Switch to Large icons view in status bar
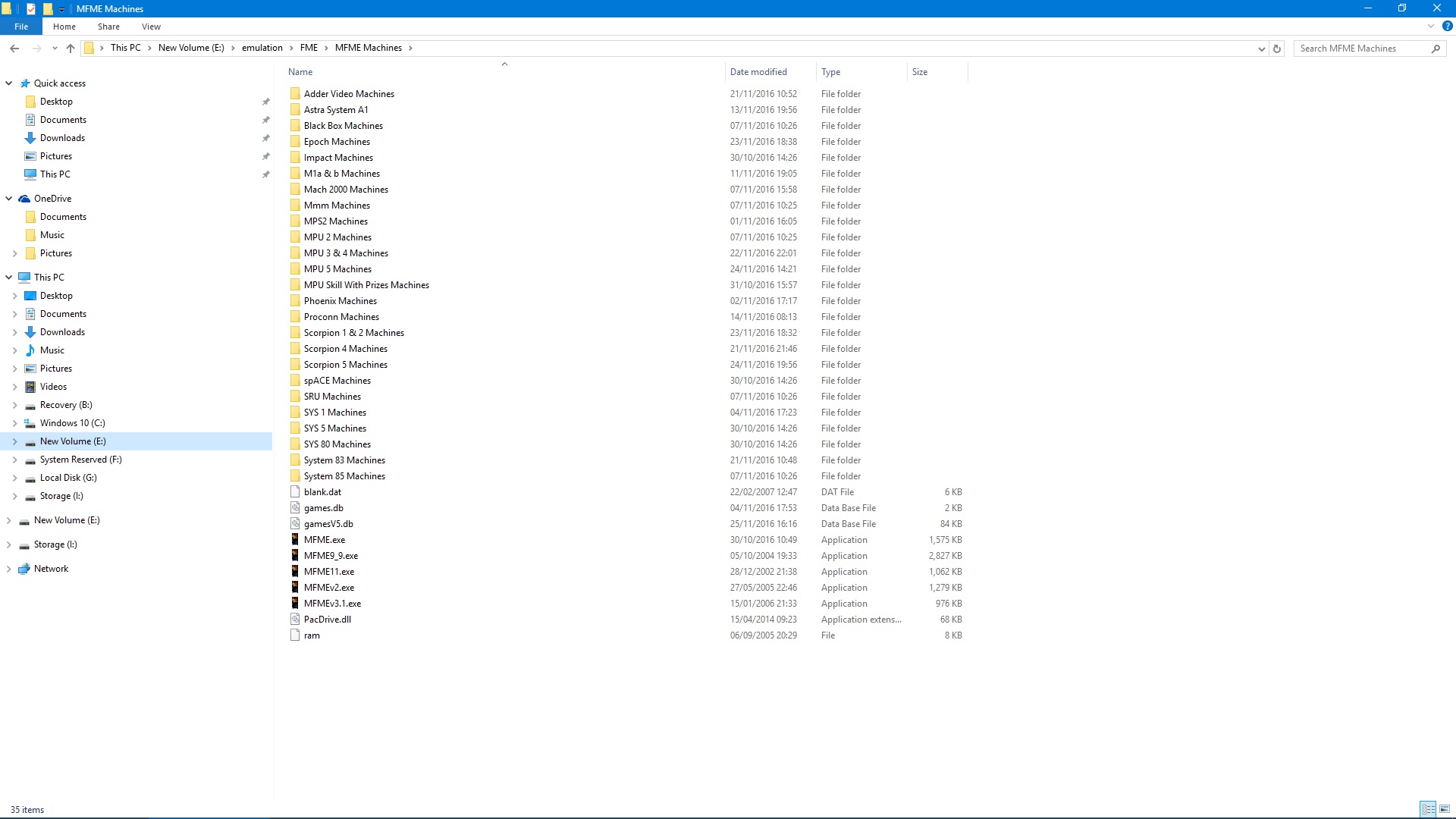Viewport: 1456px width, 819px height. [1444, 809]
